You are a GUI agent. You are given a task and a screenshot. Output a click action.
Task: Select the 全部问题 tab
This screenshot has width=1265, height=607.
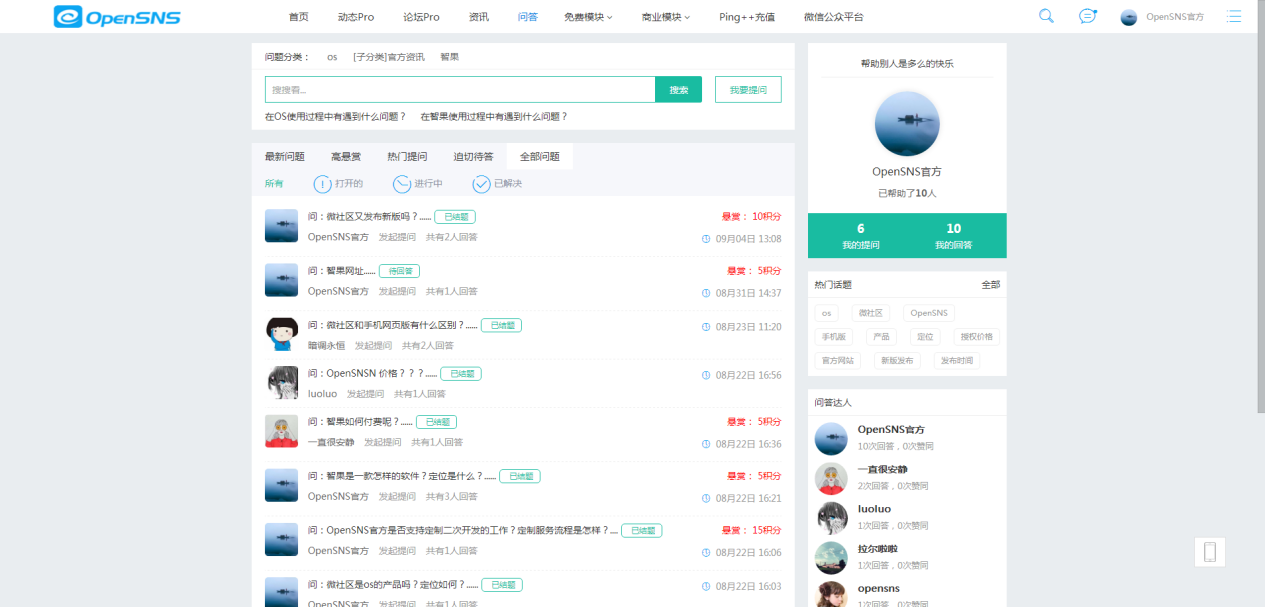click(540, 157)
